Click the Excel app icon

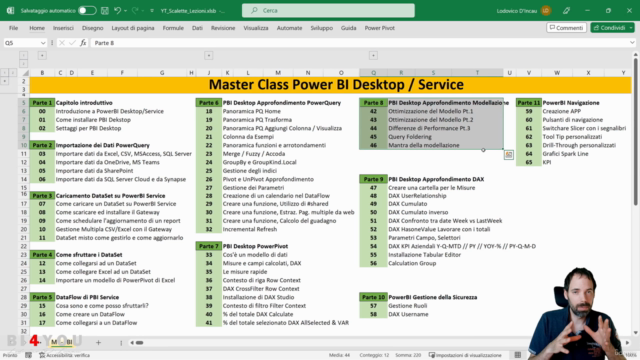(10, 11)
